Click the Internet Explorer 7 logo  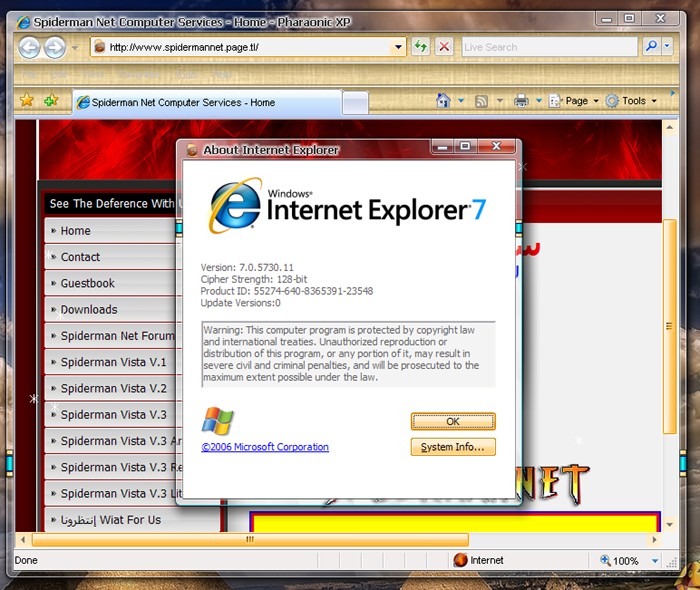click(x=346, y=206)
